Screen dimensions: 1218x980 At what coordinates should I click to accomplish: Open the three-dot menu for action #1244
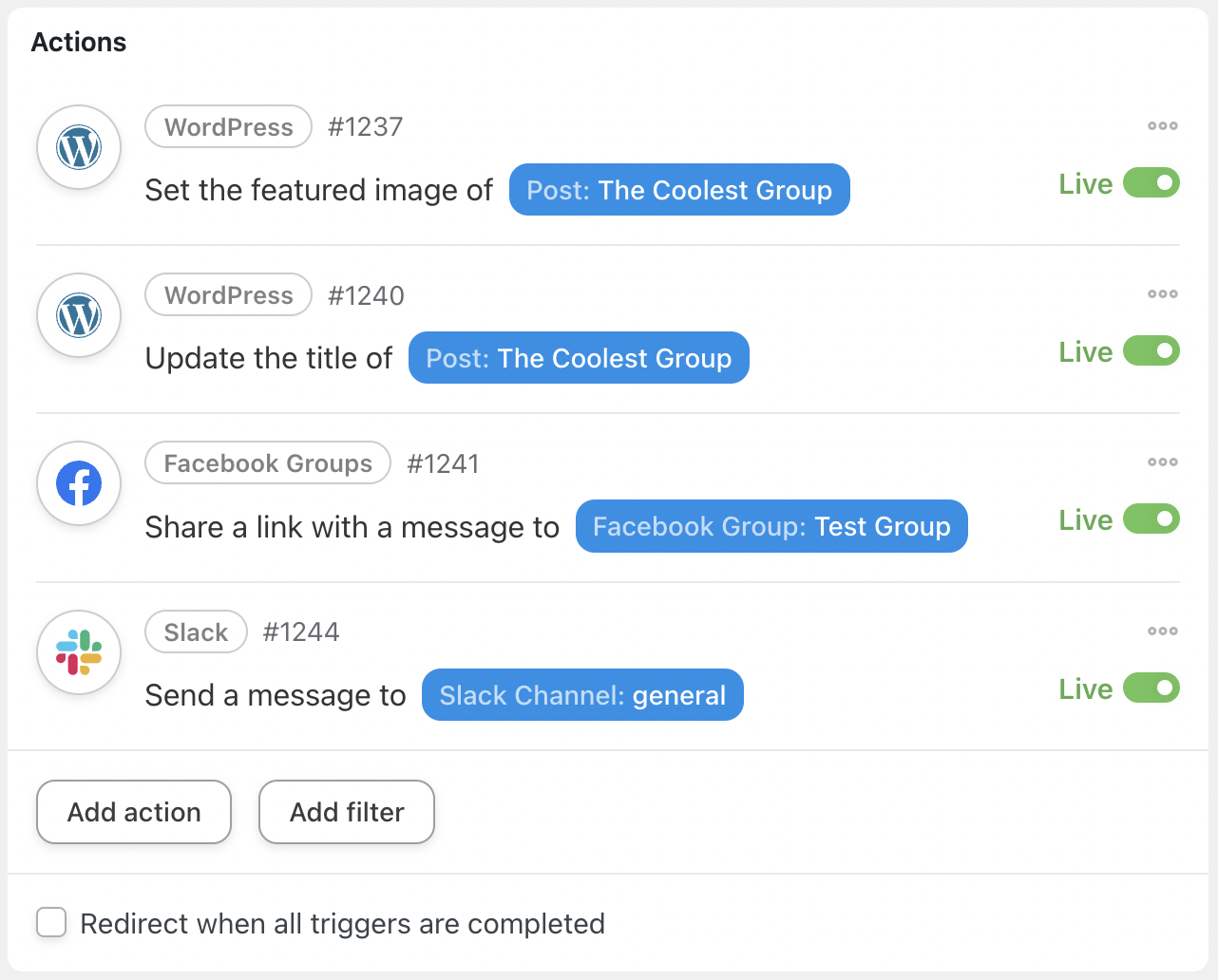click(x=1163, y=631)
